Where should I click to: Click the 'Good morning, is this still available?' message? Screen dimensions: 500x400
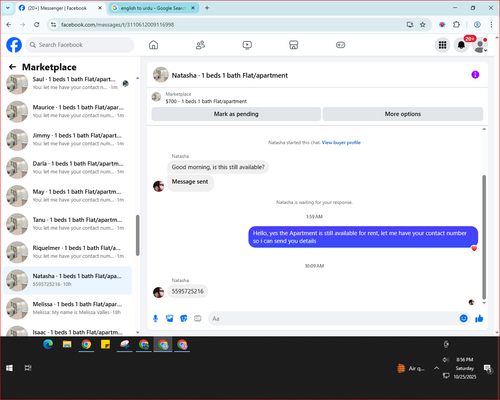coord(218,167)
